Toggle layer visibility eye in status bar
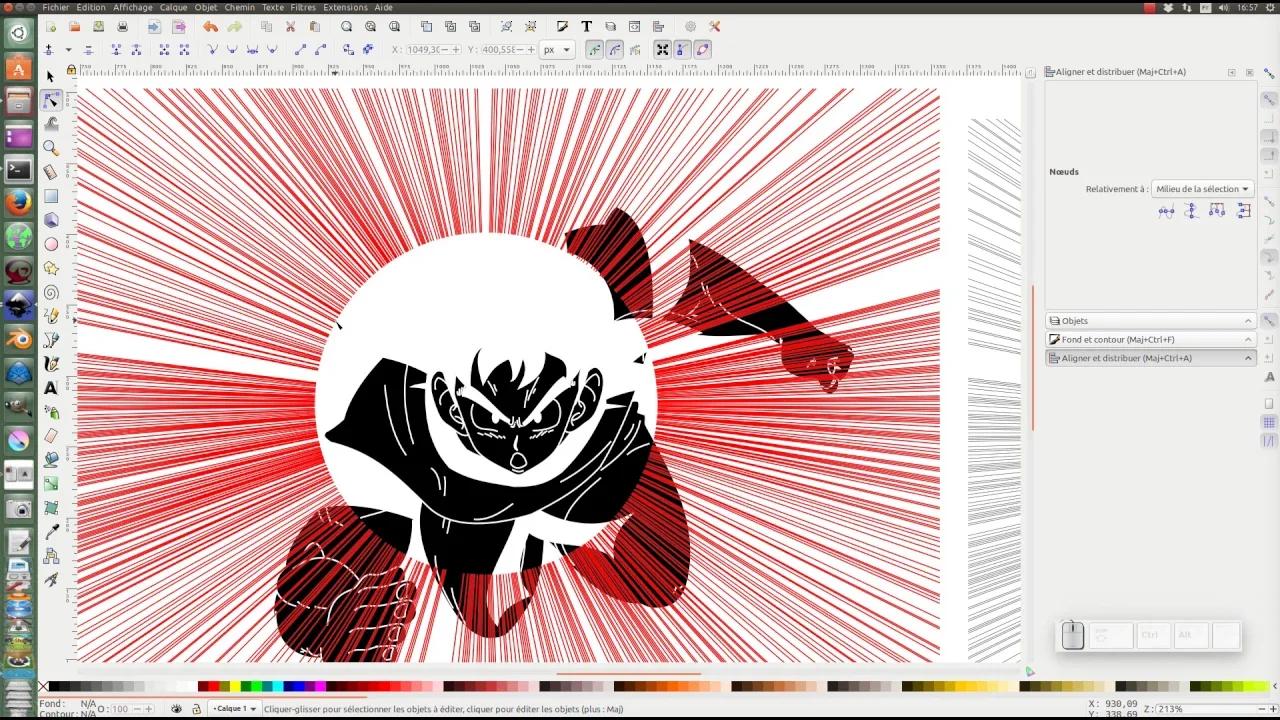The width and height of the screenshot is (1280, 720). (x=176, y=708)
